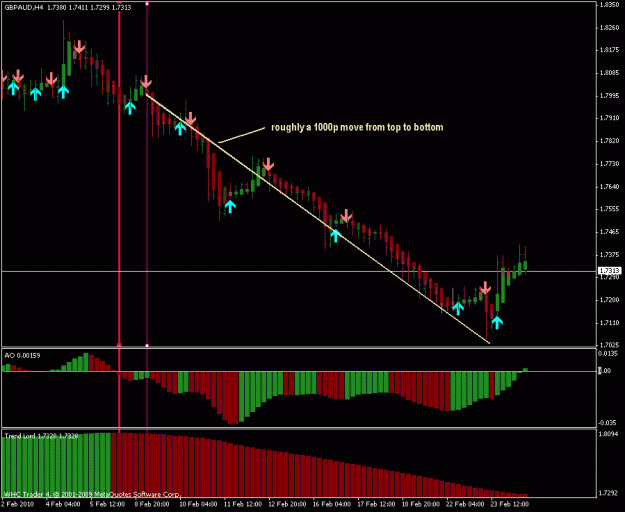The image size is (625, 512).
Task: Click the "2 Feb 2010" date label
Action: pyautogui.click(x=18, y=504)
